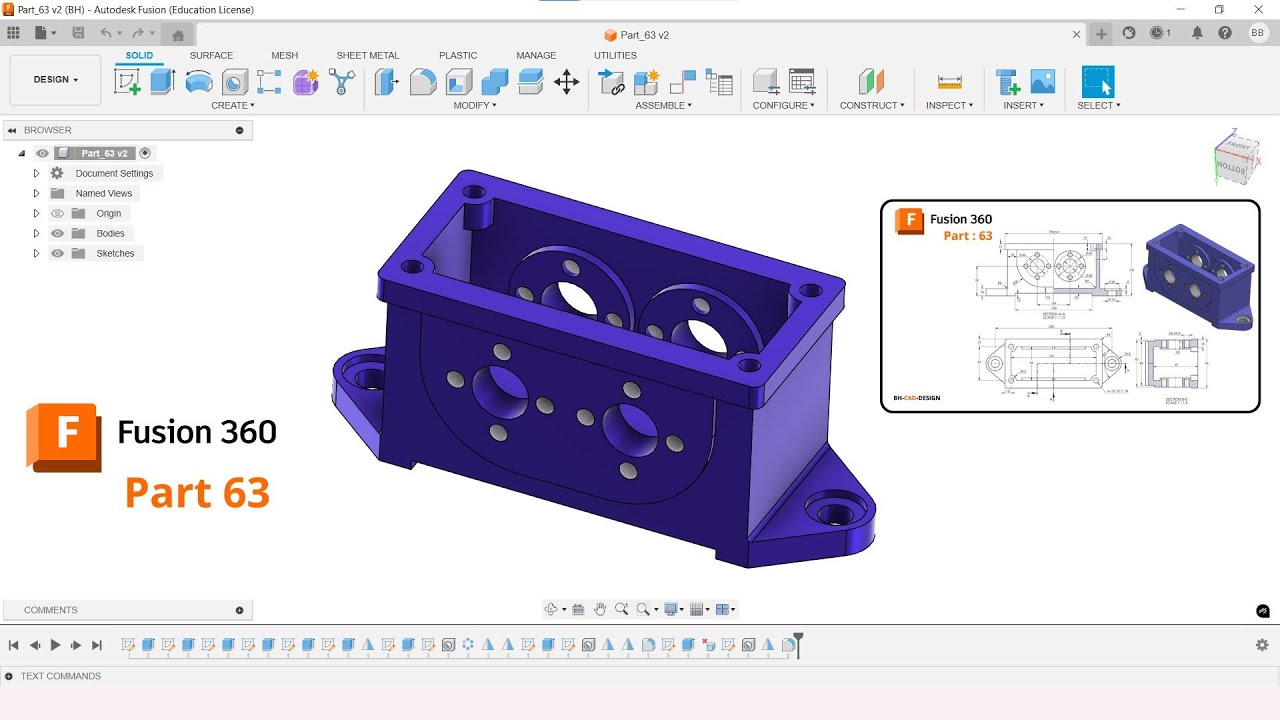The width and height of the screenshot is (1280, 720).
Task: Select the Insert Derive icon
Action: tap(1008, 82)
